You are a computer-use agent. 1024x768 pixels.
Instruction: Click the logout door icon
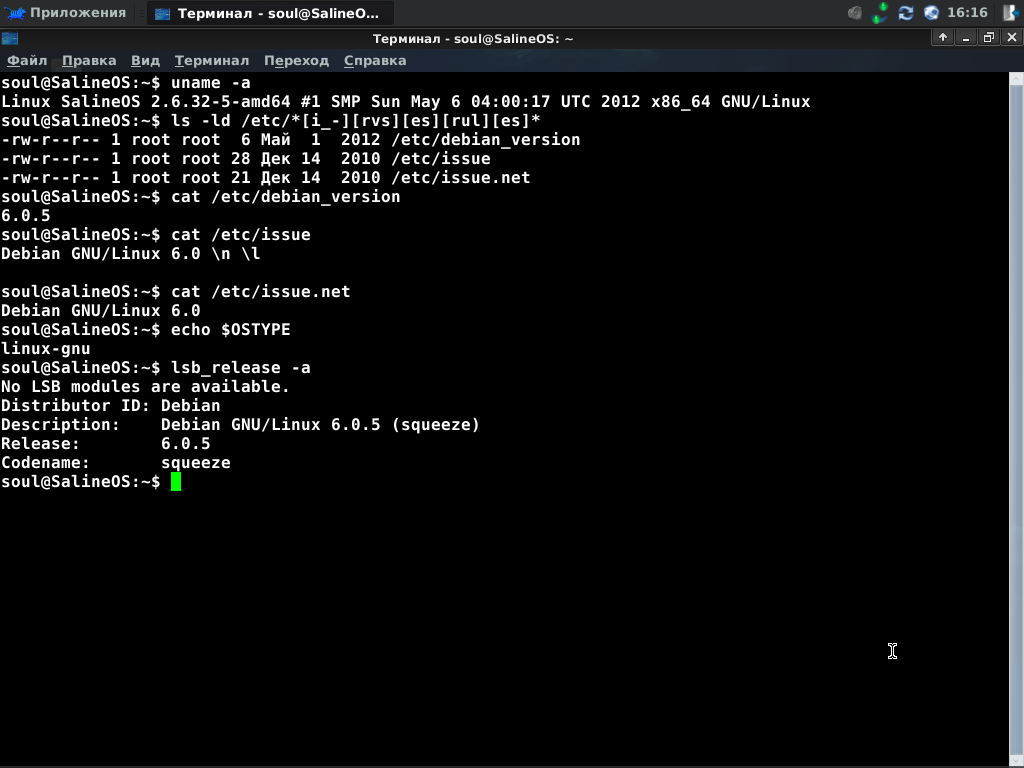coord(1011,13)
